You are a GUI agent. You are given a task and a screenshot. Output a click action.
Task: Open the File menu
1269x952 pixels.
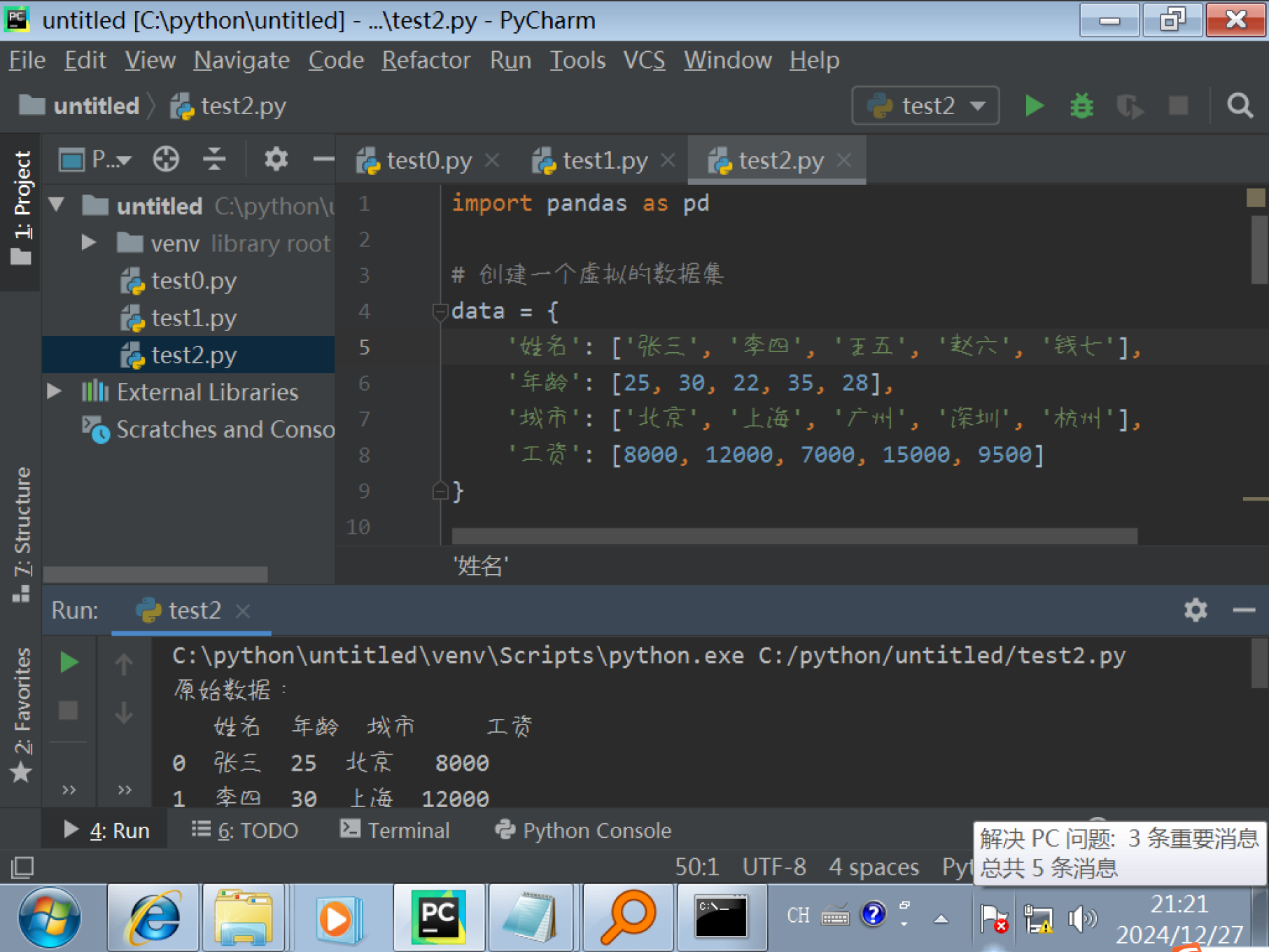pos(27,60)
